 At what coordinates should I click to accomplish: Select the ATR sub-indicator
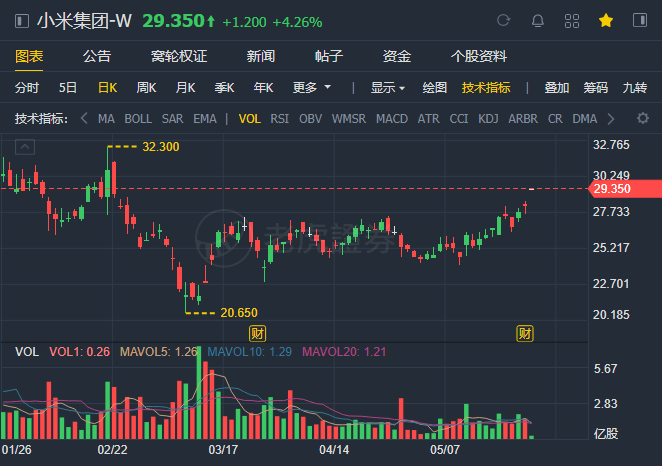point(429,119)
